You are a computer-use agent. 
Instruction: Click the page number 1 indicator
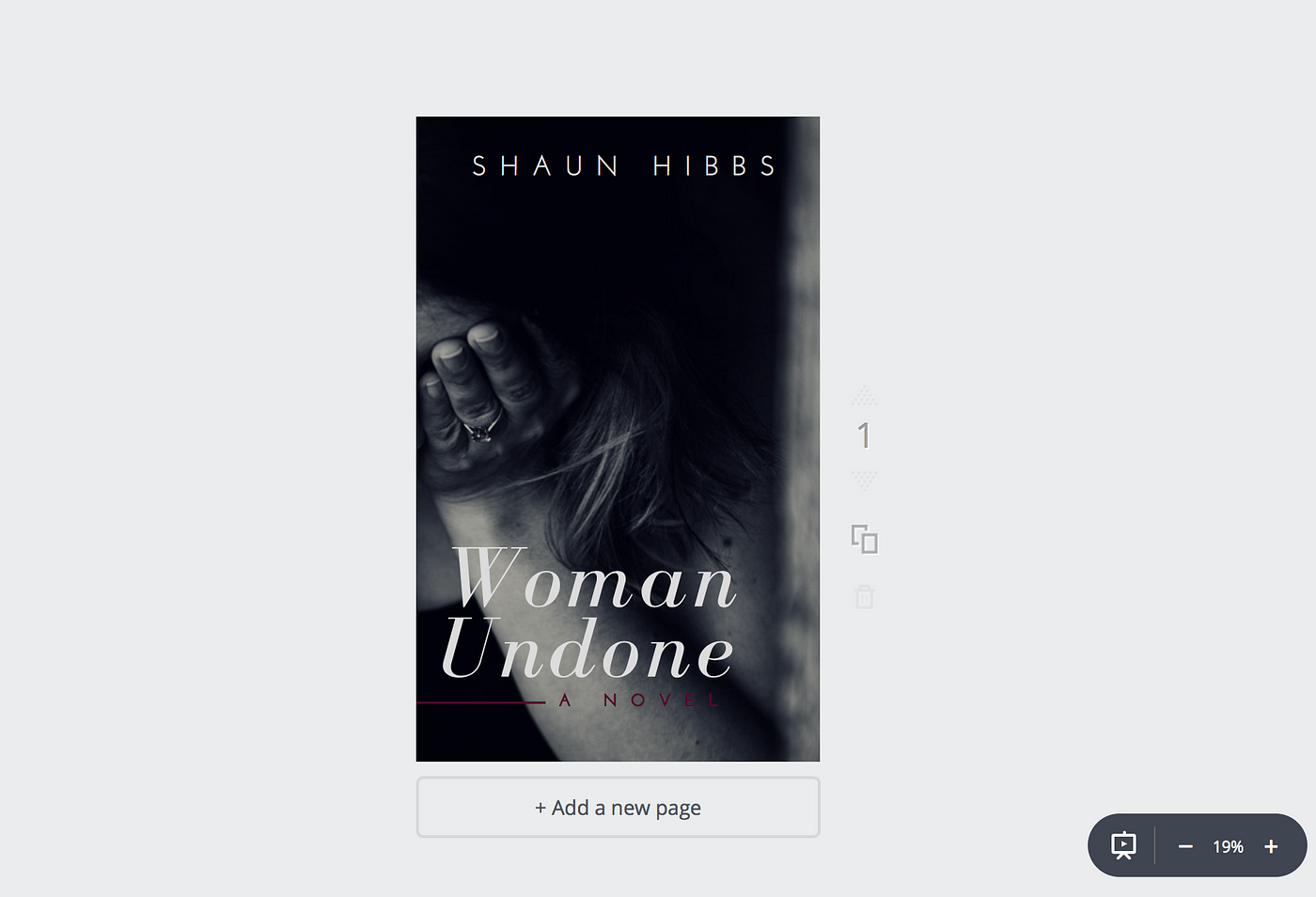click(x=864, y=436)
